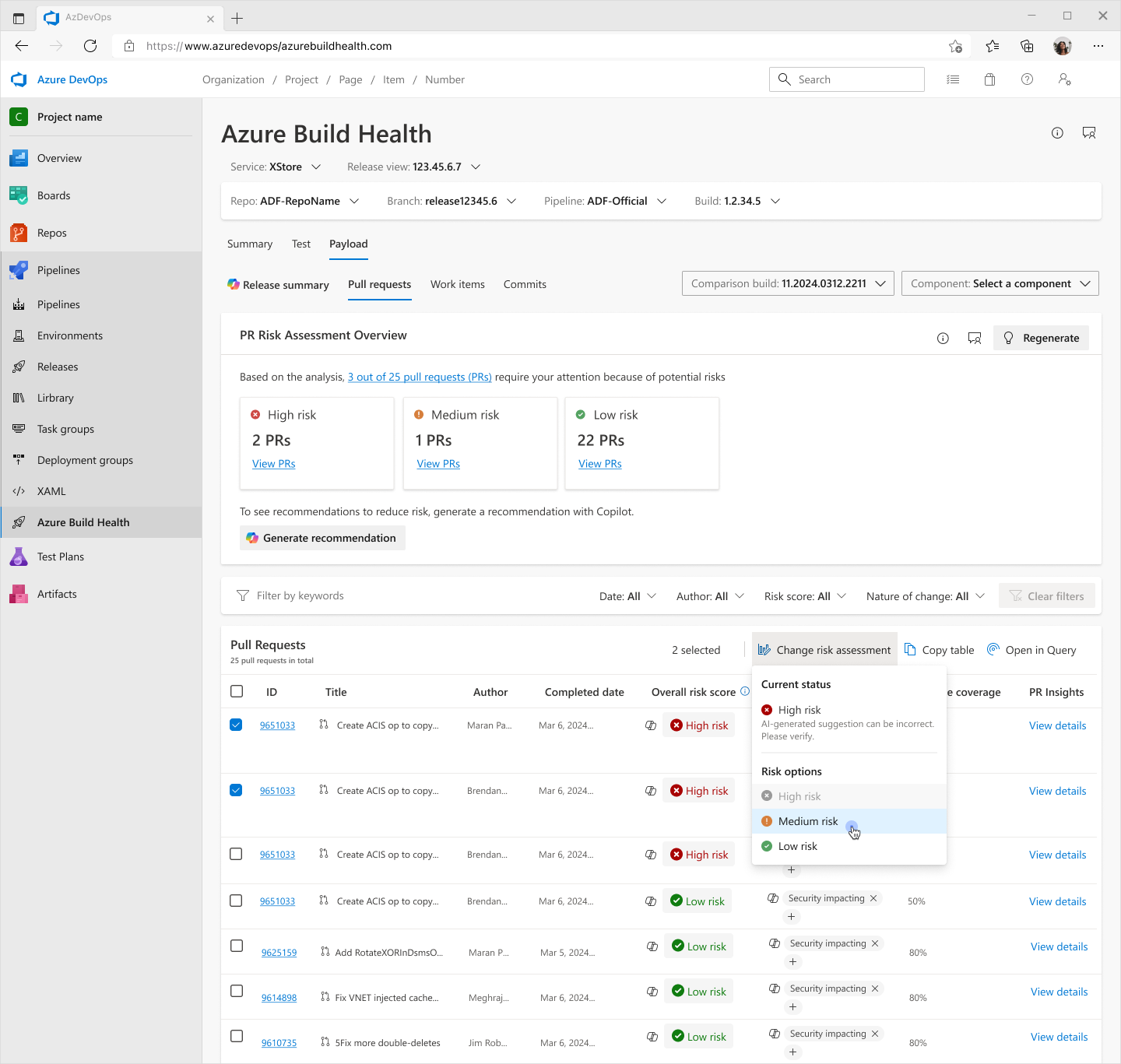Image resolution: width=1121 pixels, height=1064 pixels.
Task: Open the Branch release12345.6 dropdown
Action: (452, 201)
